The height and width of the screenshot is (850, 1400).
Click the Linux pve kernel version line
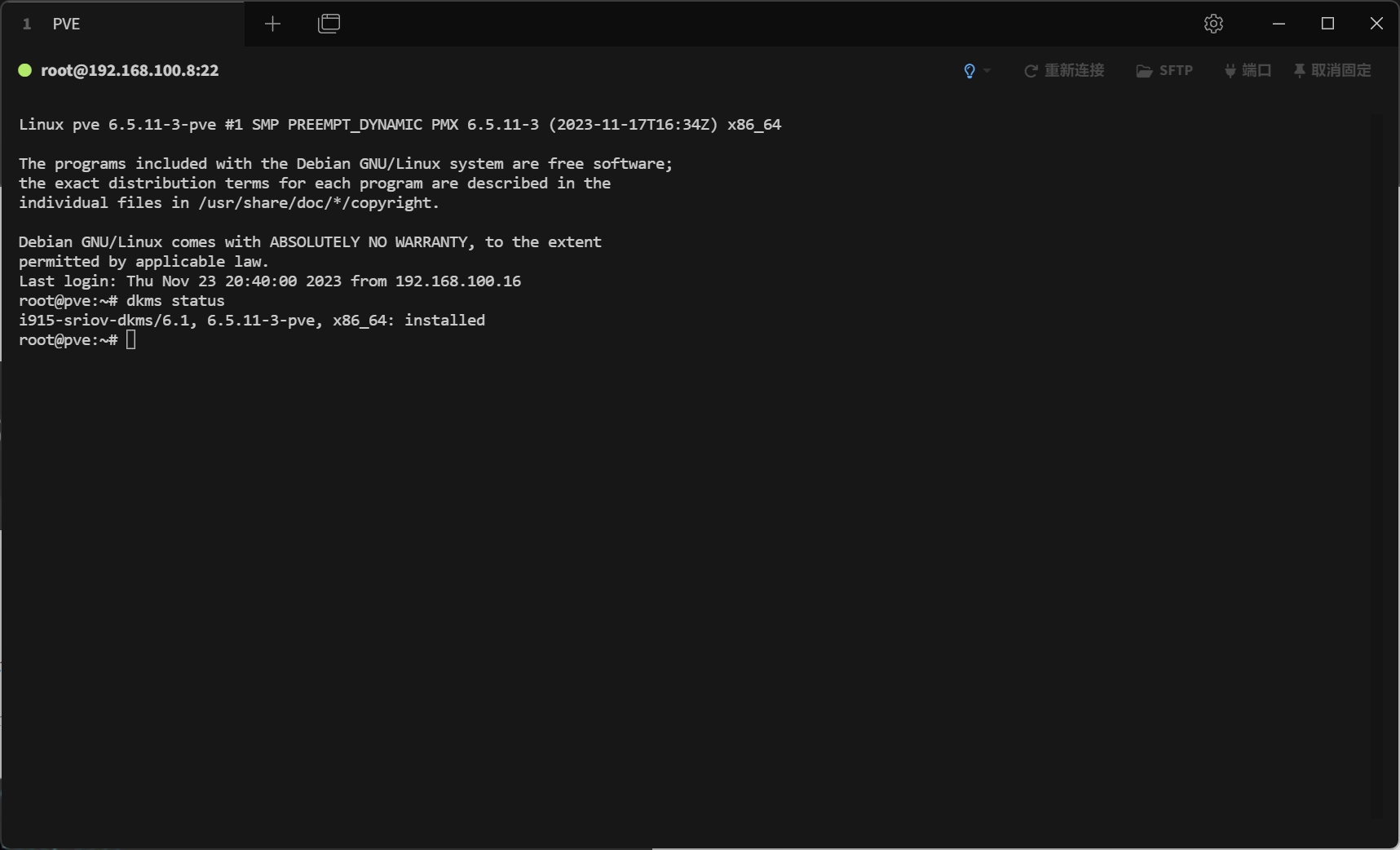coord(400,124)
